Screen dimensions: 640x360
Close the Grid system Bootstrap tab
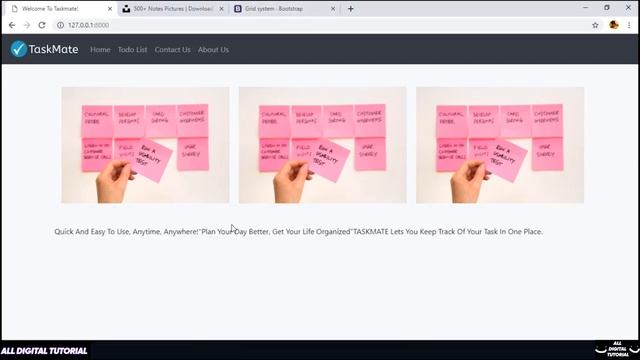pyautogui.click(x=333, y=9)
